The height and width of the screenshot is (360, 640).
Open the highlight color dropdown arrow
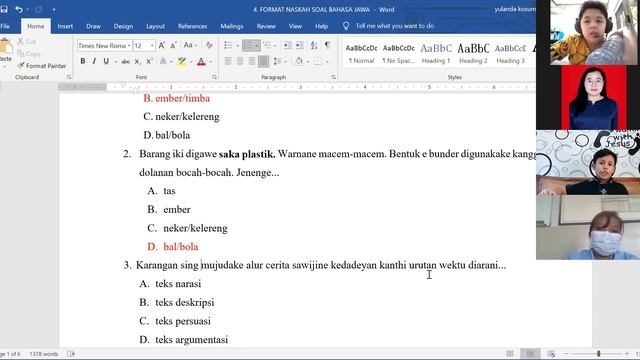click(x=191, y=62)
